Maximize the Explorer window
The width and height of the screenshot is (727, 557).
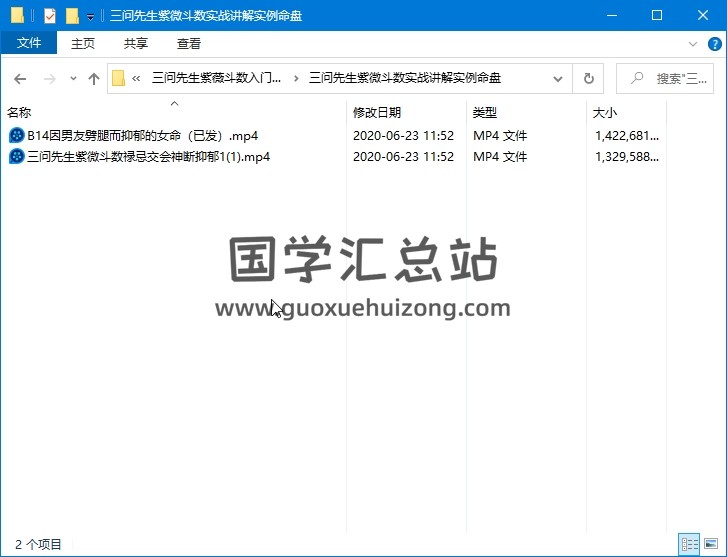pos(657,15)
